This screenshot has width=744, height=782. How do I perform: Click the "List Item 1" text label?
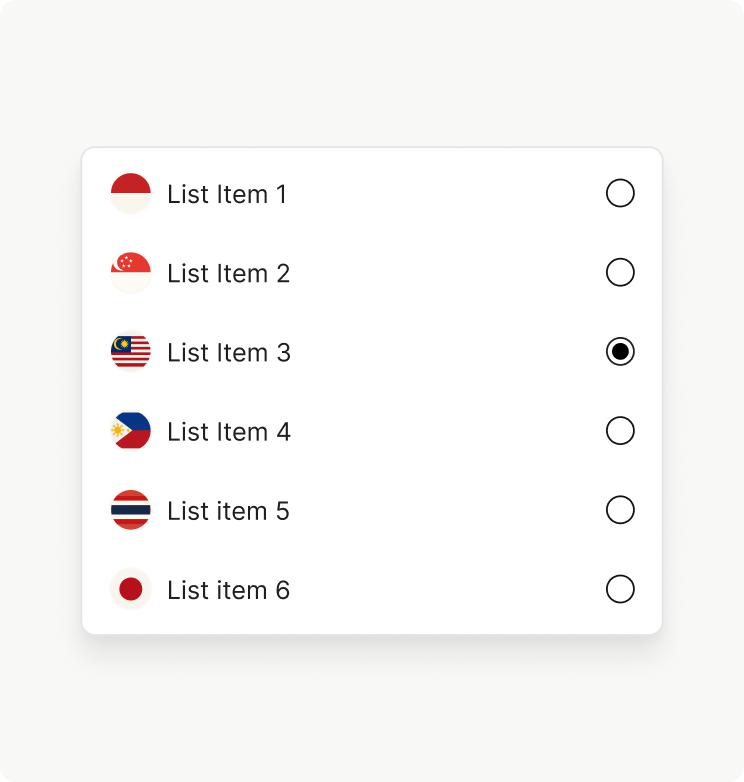click(227, 194)
